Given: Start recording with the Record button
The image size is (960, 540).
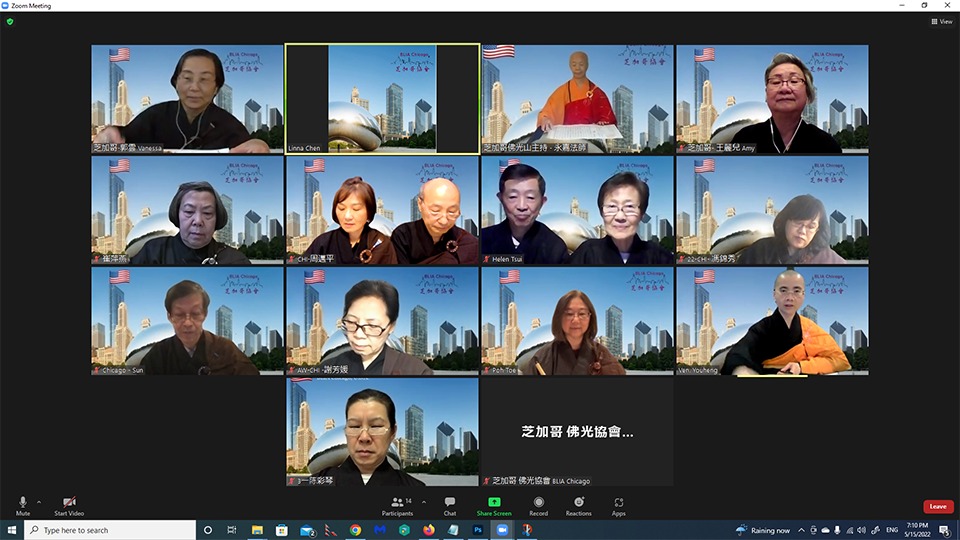Looking at the screenshot, I should coord(538,504).
